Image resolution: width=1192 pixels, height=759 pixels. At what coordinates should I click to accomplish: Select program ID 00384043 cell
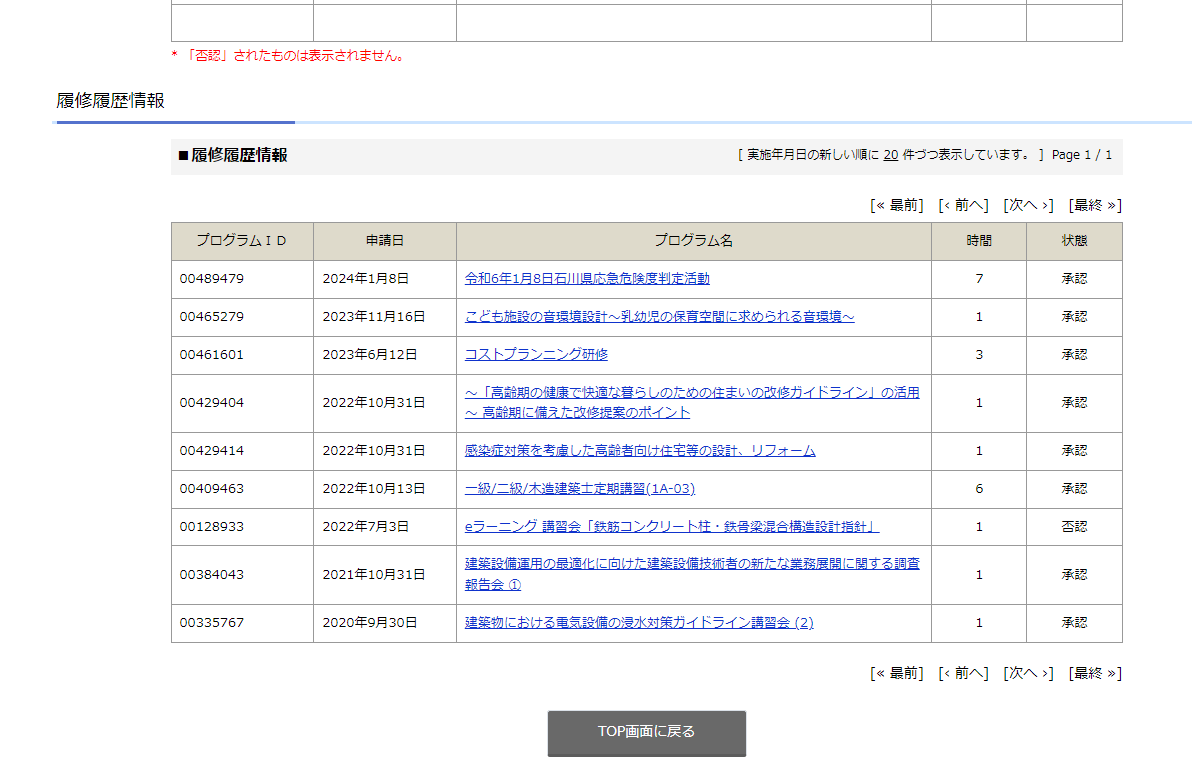pyautogui.click(x=242, y=575)
